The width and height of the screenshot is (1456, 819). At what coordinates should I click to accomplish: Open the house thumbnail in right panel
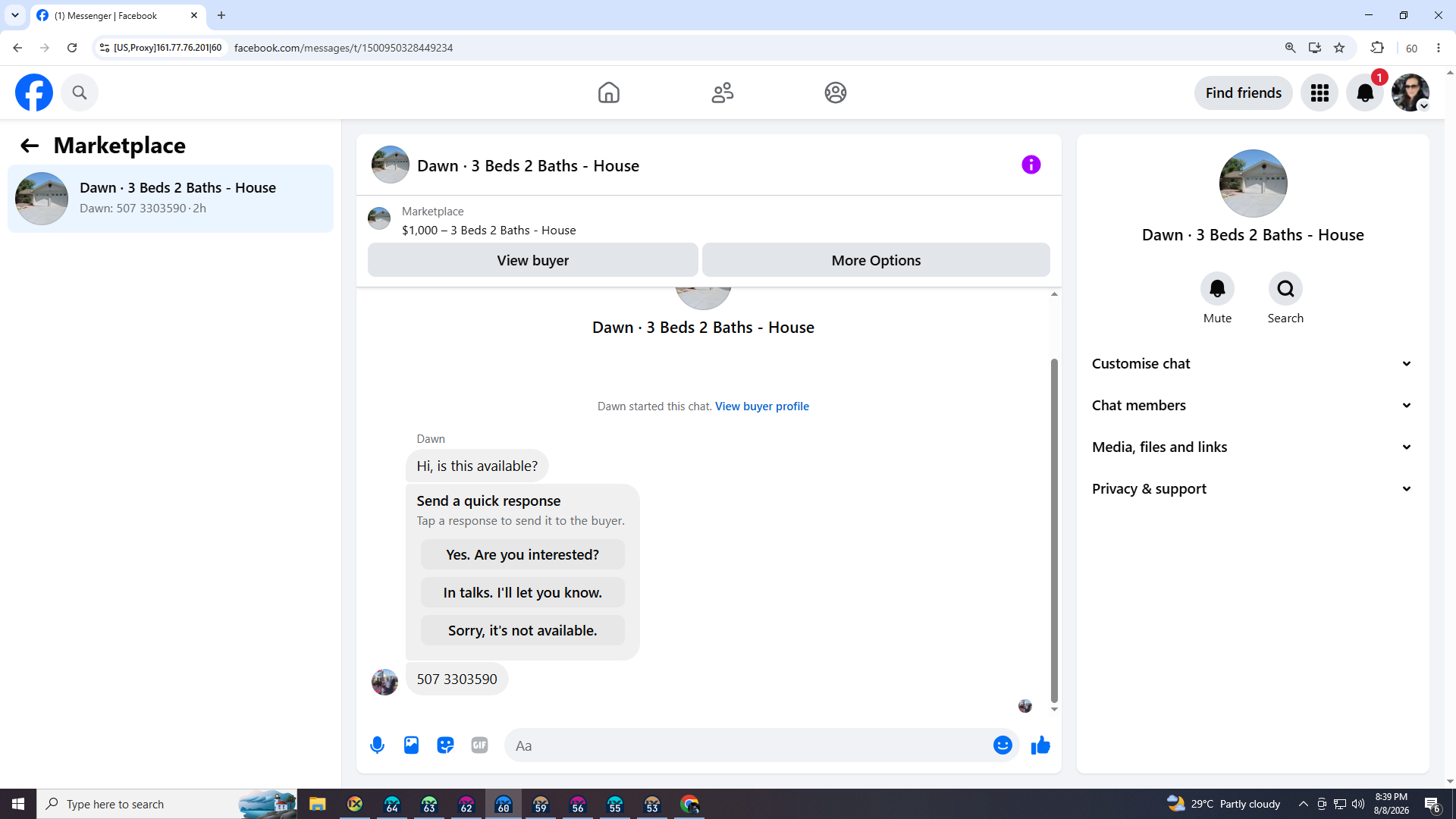tap(1253, 184)
